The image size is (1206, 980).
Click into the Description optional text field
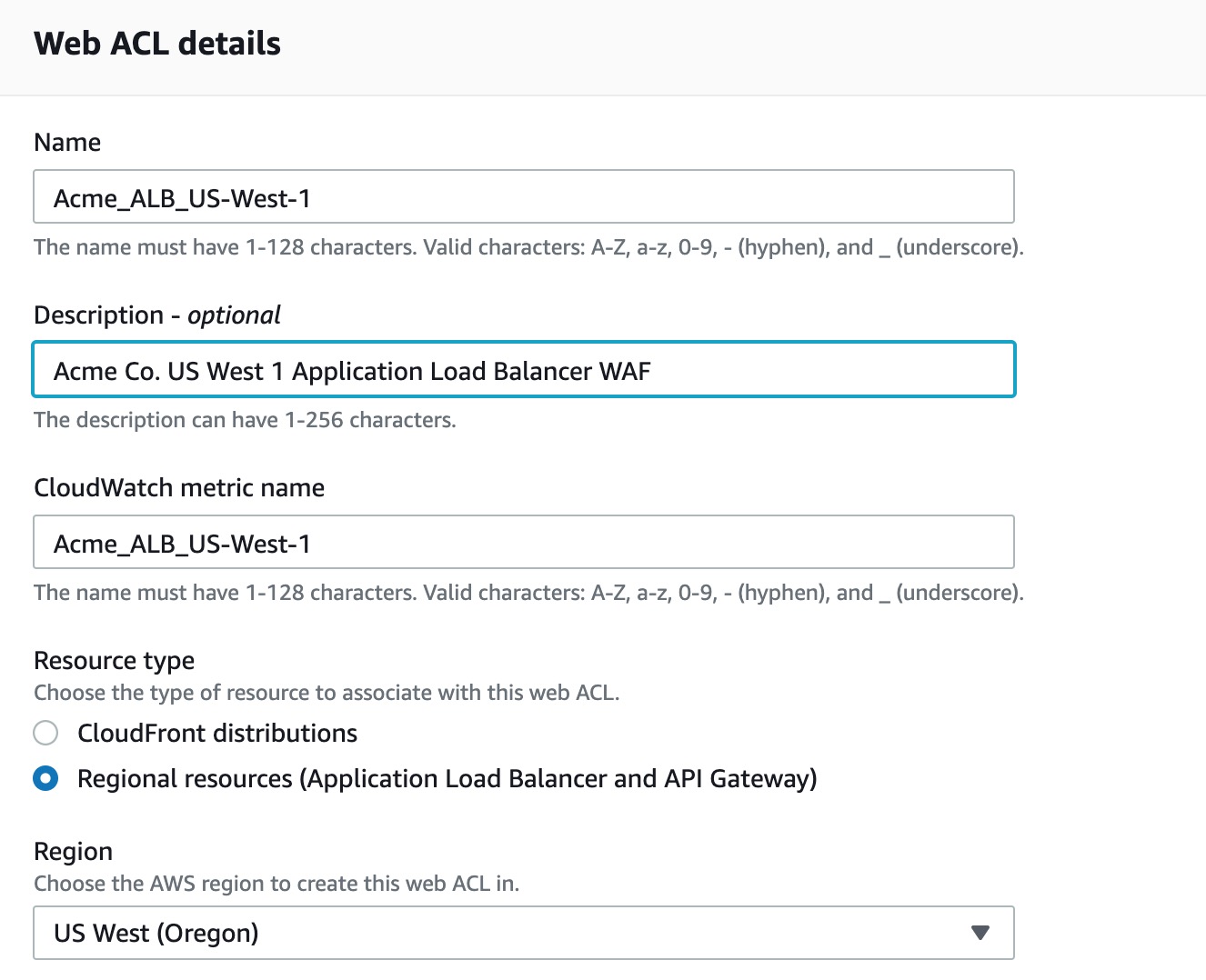point(524,369)
